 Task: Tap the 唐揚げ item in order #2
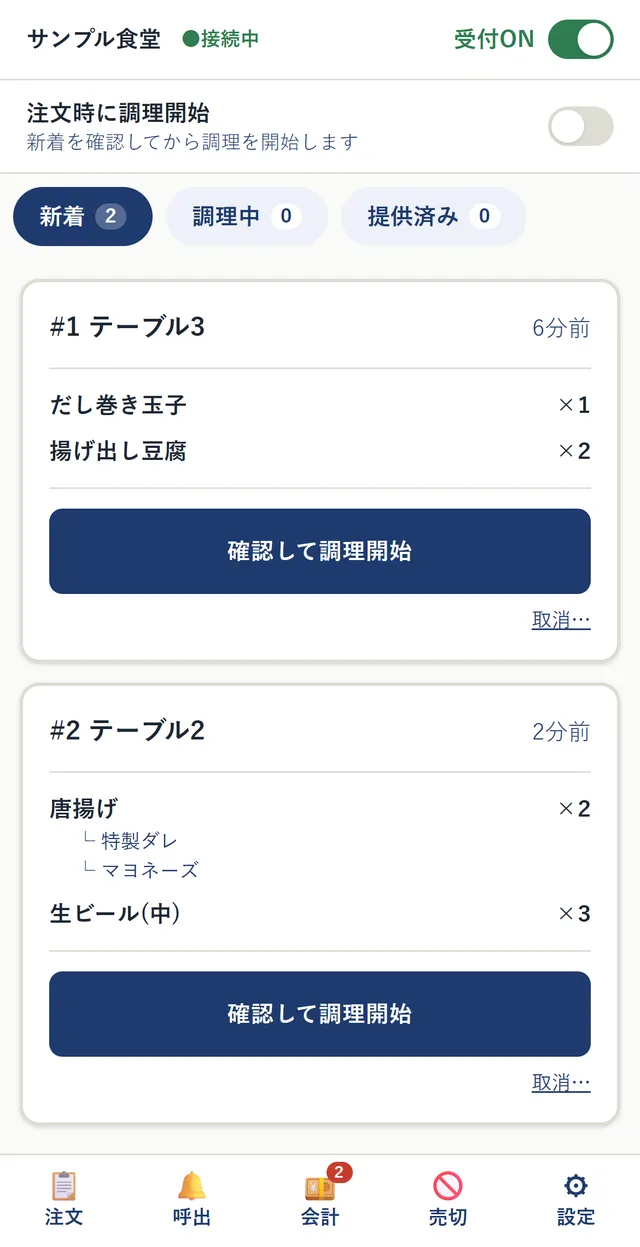coord(84,808)
